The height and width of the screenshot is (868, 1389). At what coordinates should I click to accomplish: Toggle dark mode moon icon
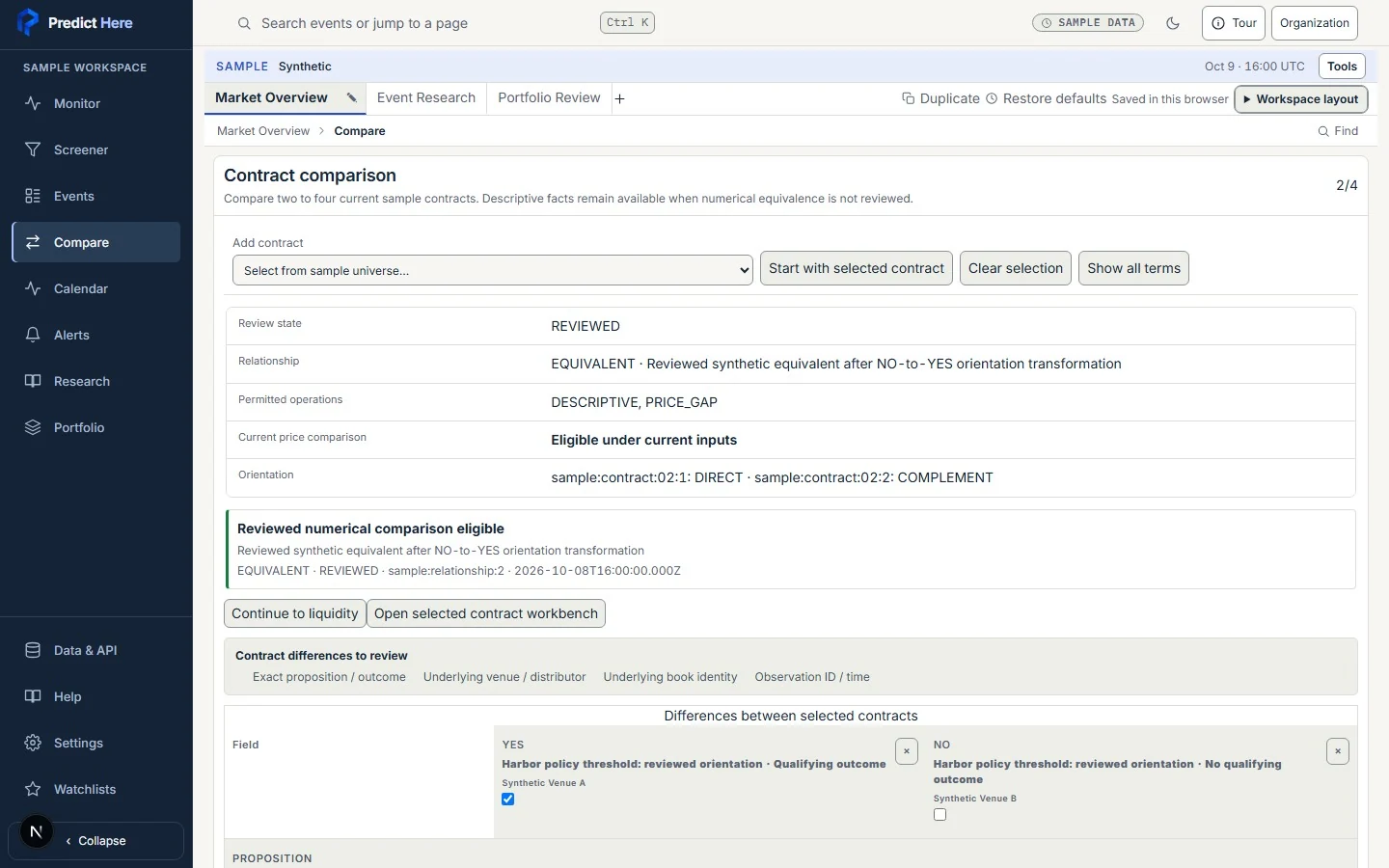[x=1173, y=23]
